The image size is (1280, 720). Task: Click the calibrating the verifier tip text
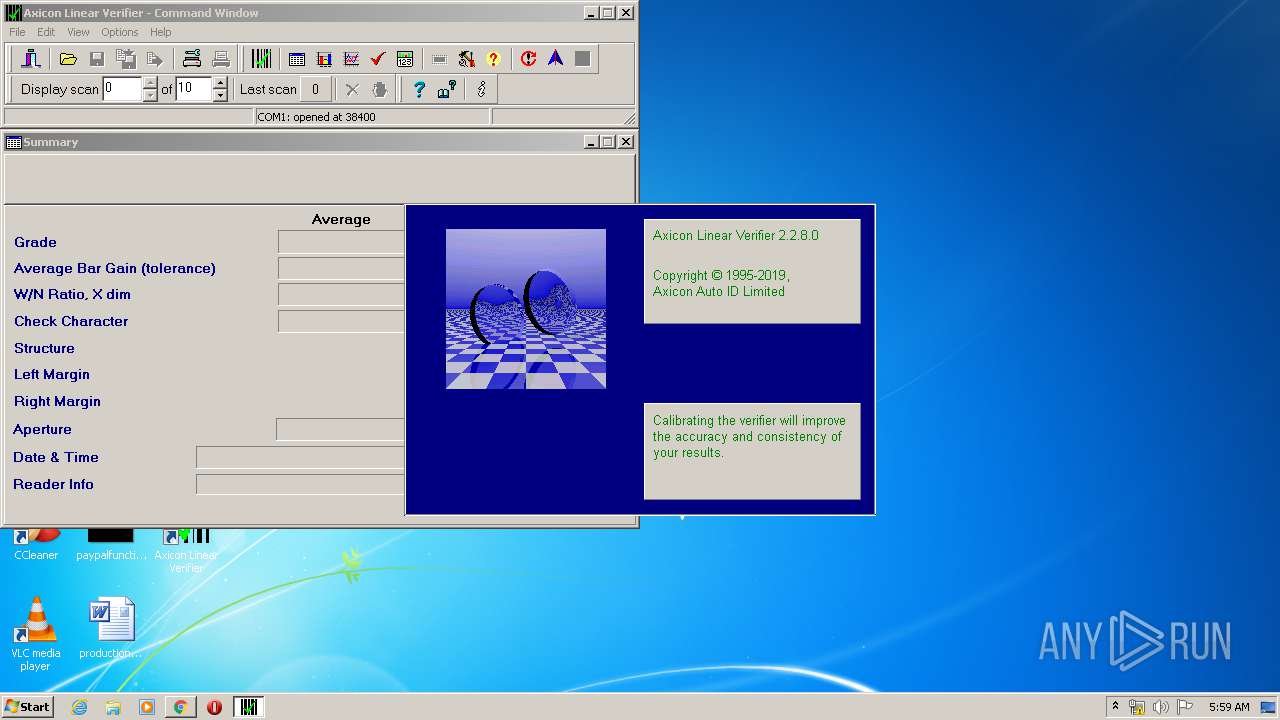(749, 436)
